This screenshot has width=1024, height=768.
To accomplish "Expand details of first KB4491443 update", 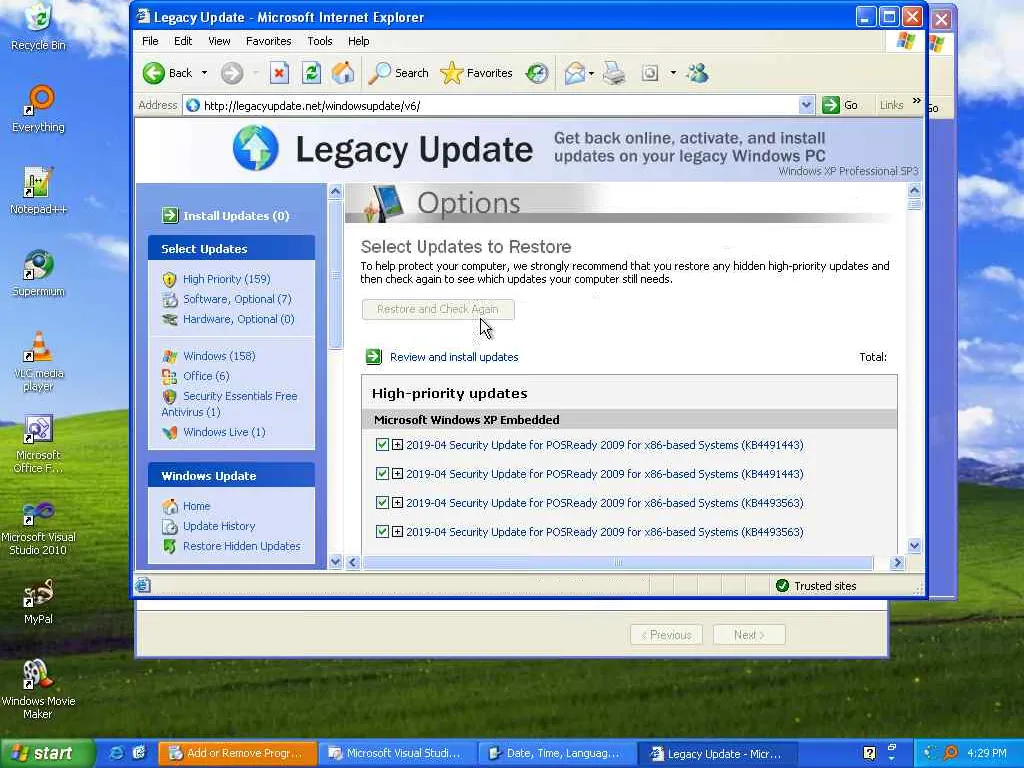I will coord(397,445).
